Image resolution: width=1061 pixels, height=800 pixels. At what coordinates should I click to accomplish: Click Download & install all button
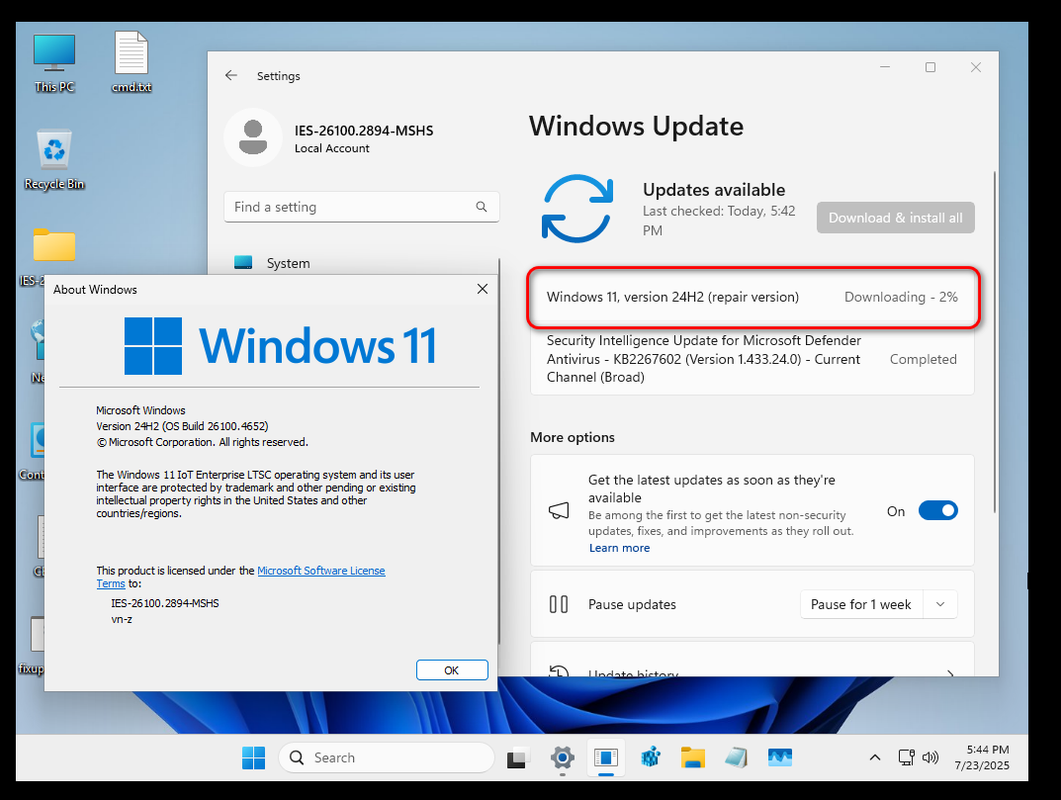pos(895,218)
